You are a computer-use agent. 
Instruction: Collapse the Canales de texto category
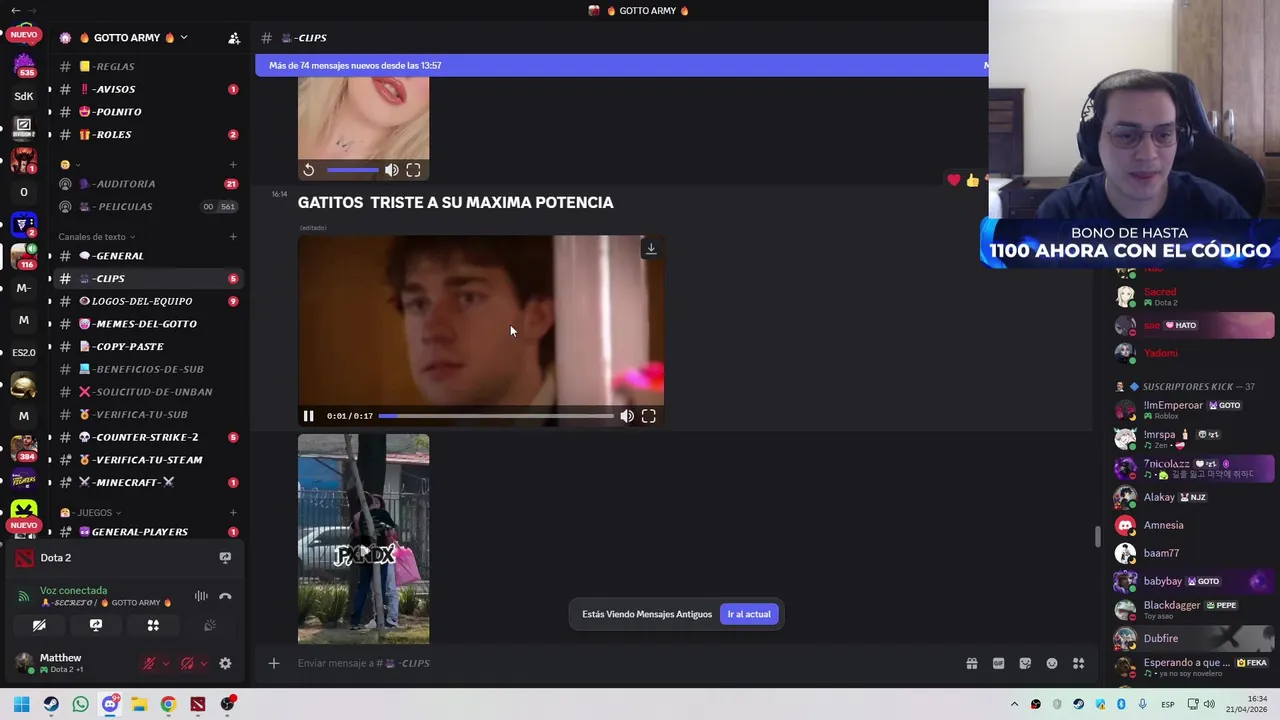(96, 237)
